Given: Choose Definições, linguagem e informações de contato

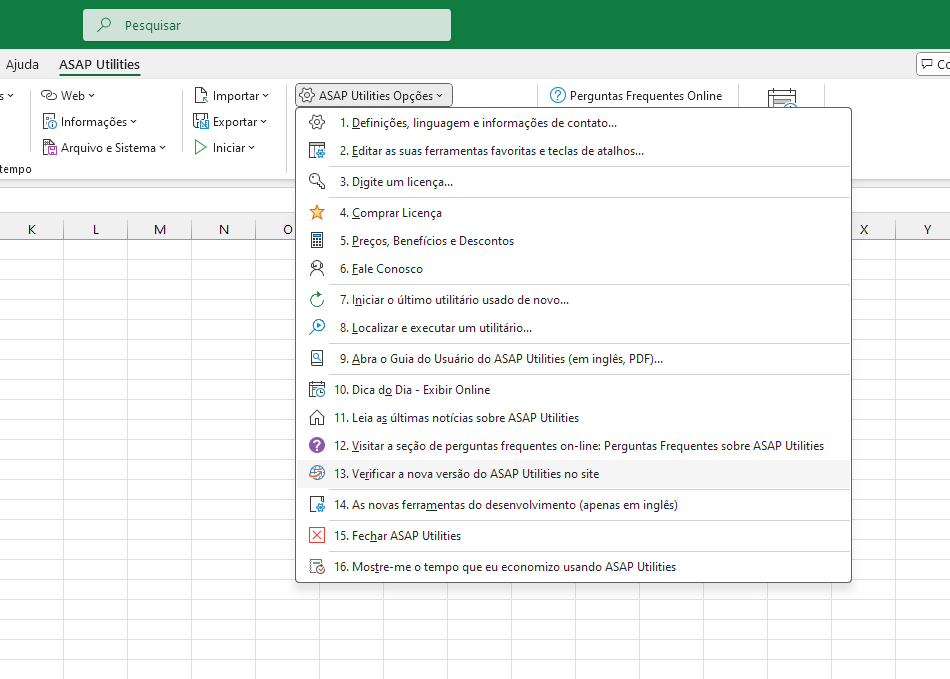Looking at the screenshot, I should (x=573, y=122).
